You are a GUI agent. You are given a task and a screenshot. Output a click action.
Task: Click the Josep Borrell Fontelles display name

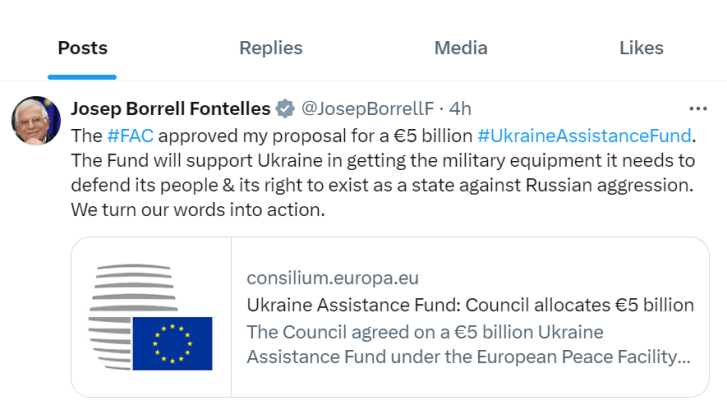tap(170, 108)
